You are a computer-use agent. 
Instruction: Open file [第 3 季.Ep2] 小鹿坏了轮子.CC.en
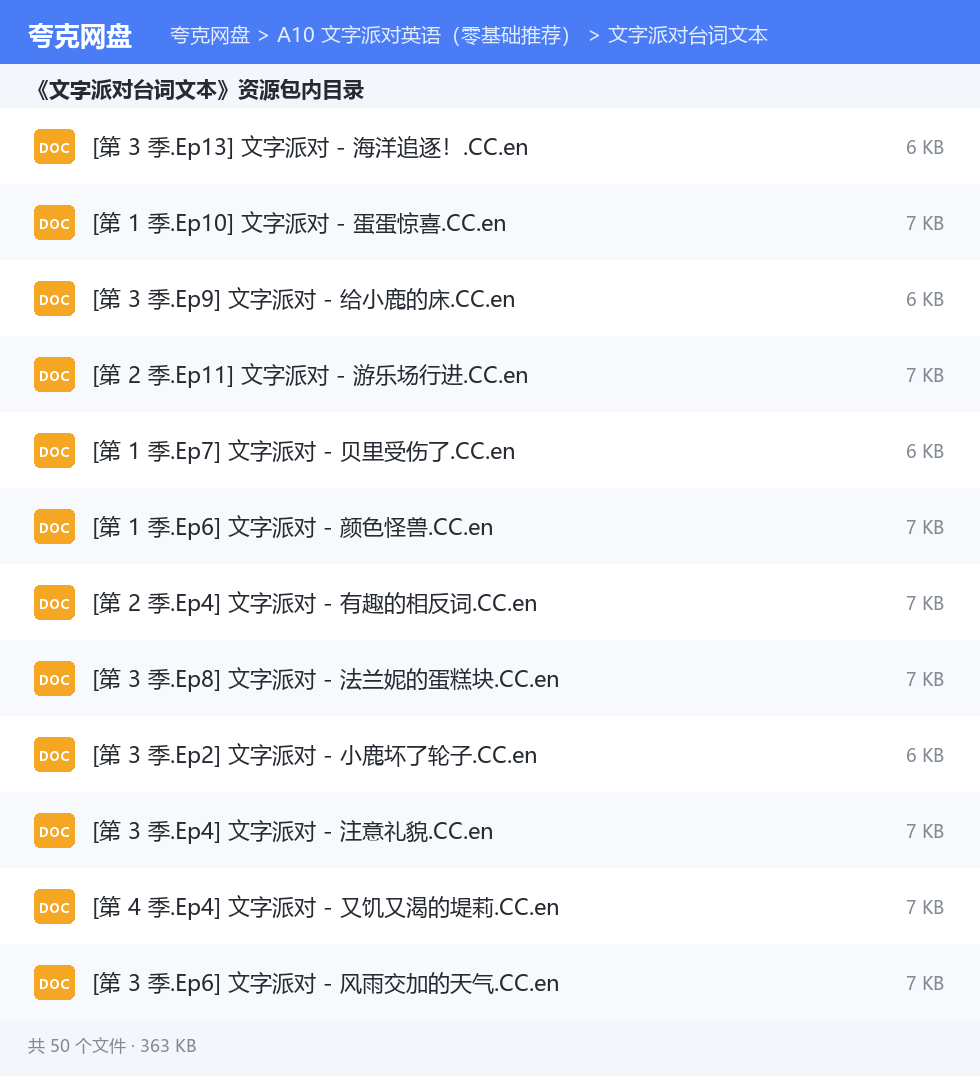pos(314,755)
